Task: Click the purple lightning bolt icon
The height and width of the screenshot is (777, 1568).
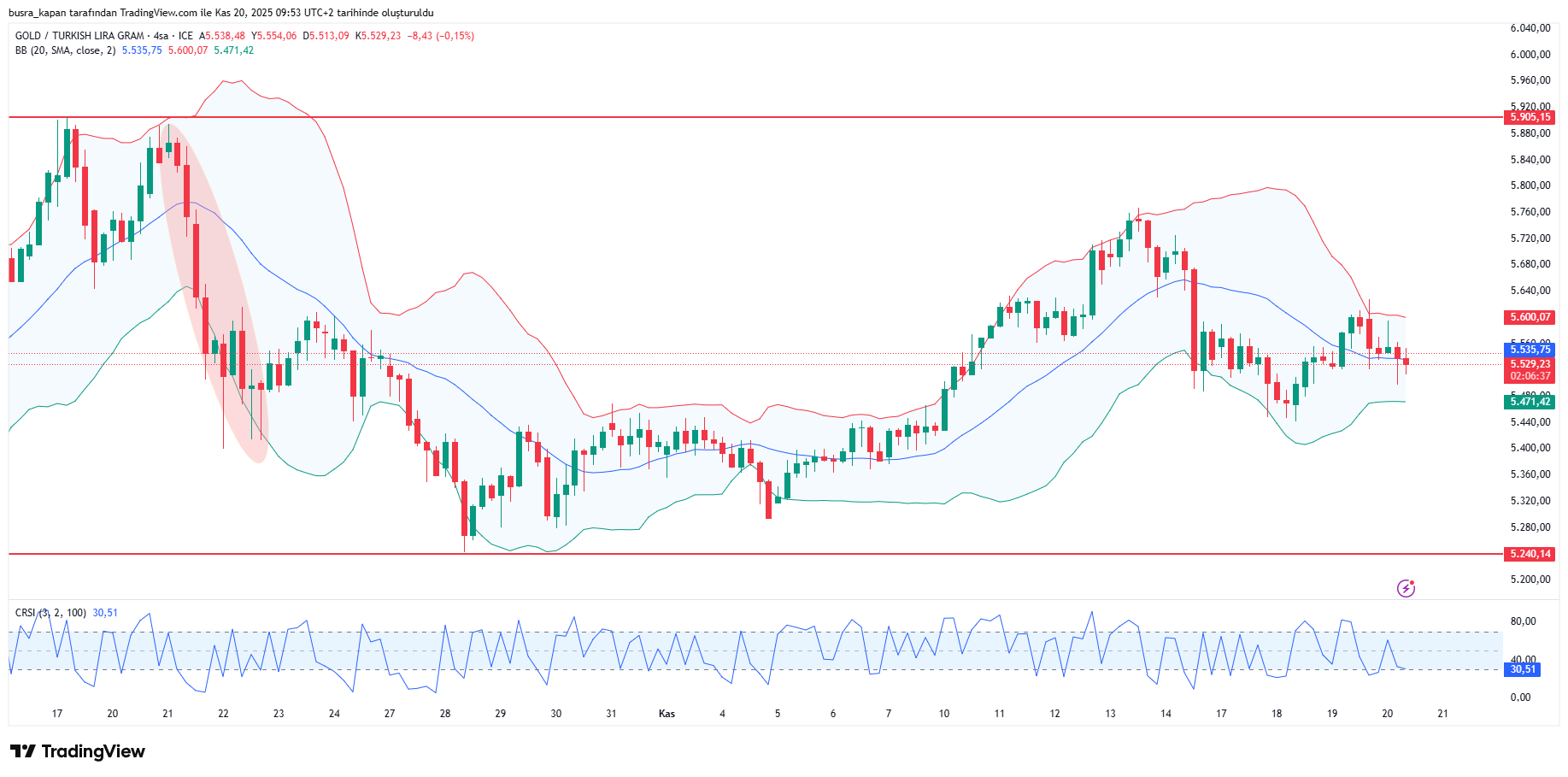Action: point(1406,588)
